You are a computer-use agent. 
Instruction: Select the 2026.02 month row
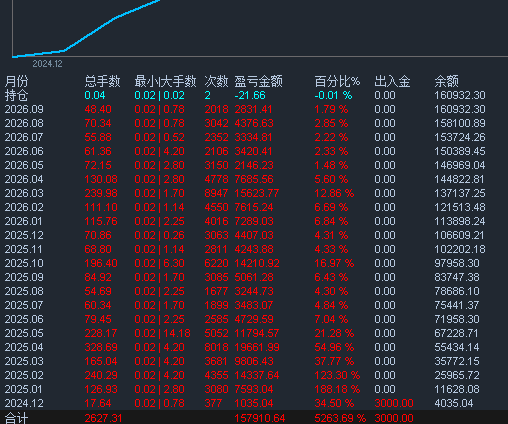pos(24,208)
